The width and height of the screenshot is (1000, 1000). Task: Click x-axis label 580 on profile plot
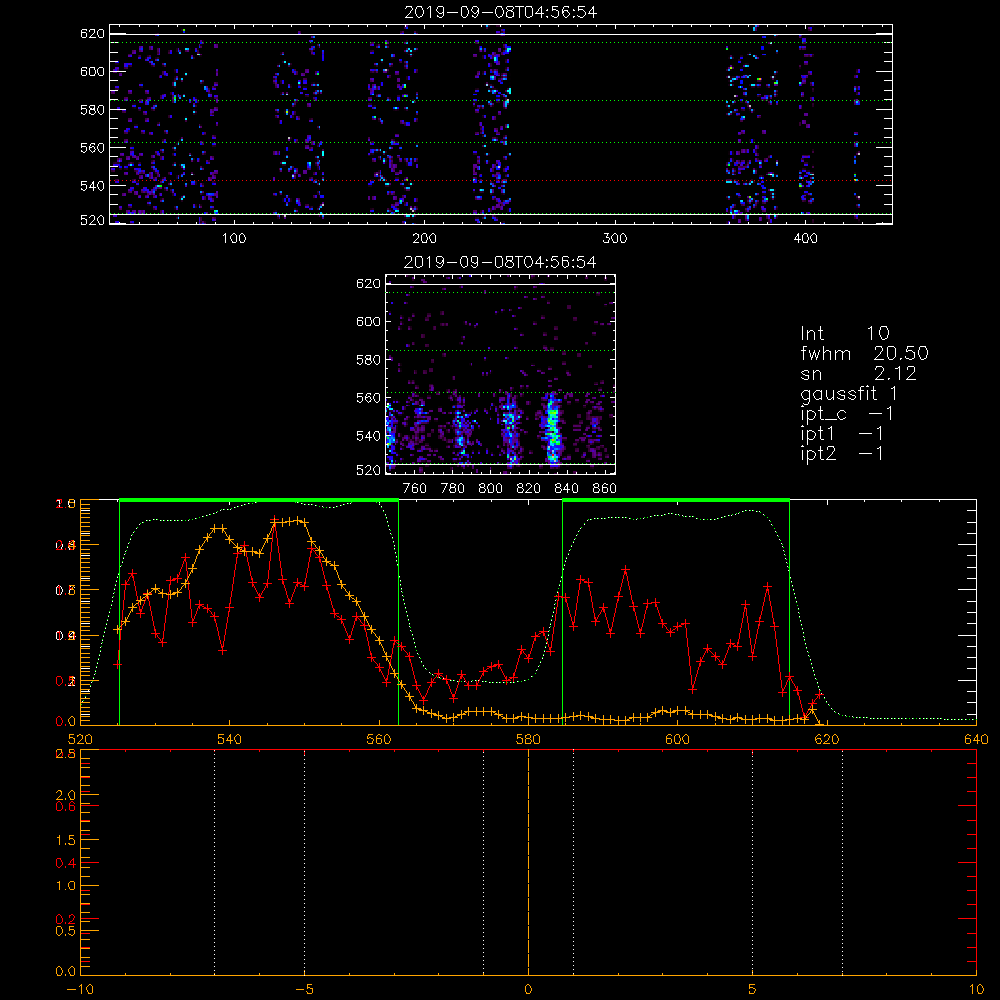(x=529, y=739)
